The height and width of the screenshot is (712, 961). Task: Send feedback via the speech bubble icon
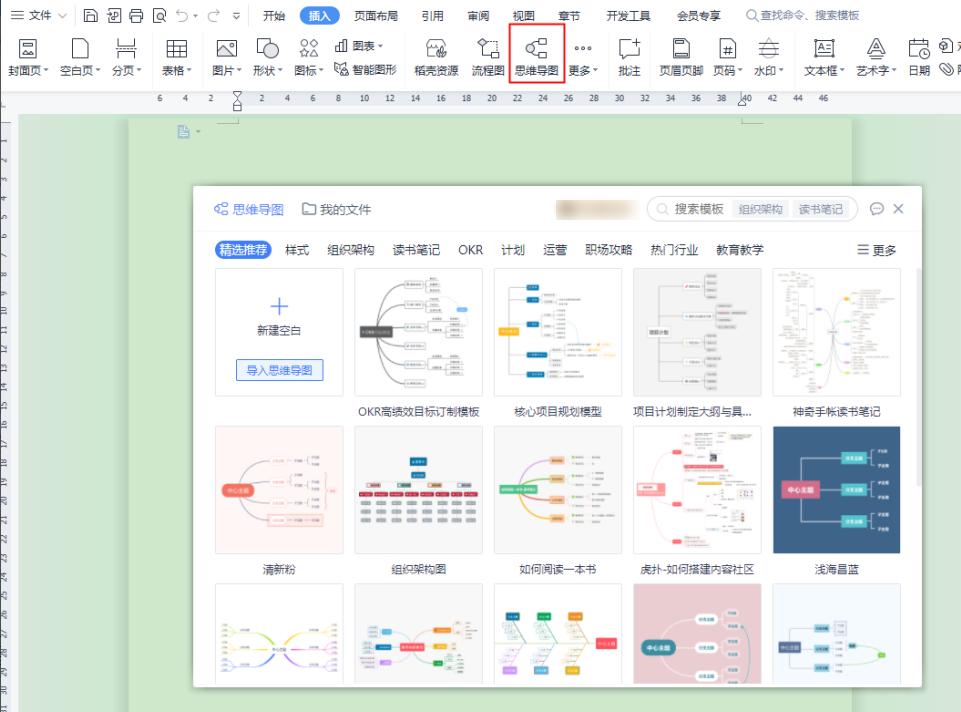point(877,209)
